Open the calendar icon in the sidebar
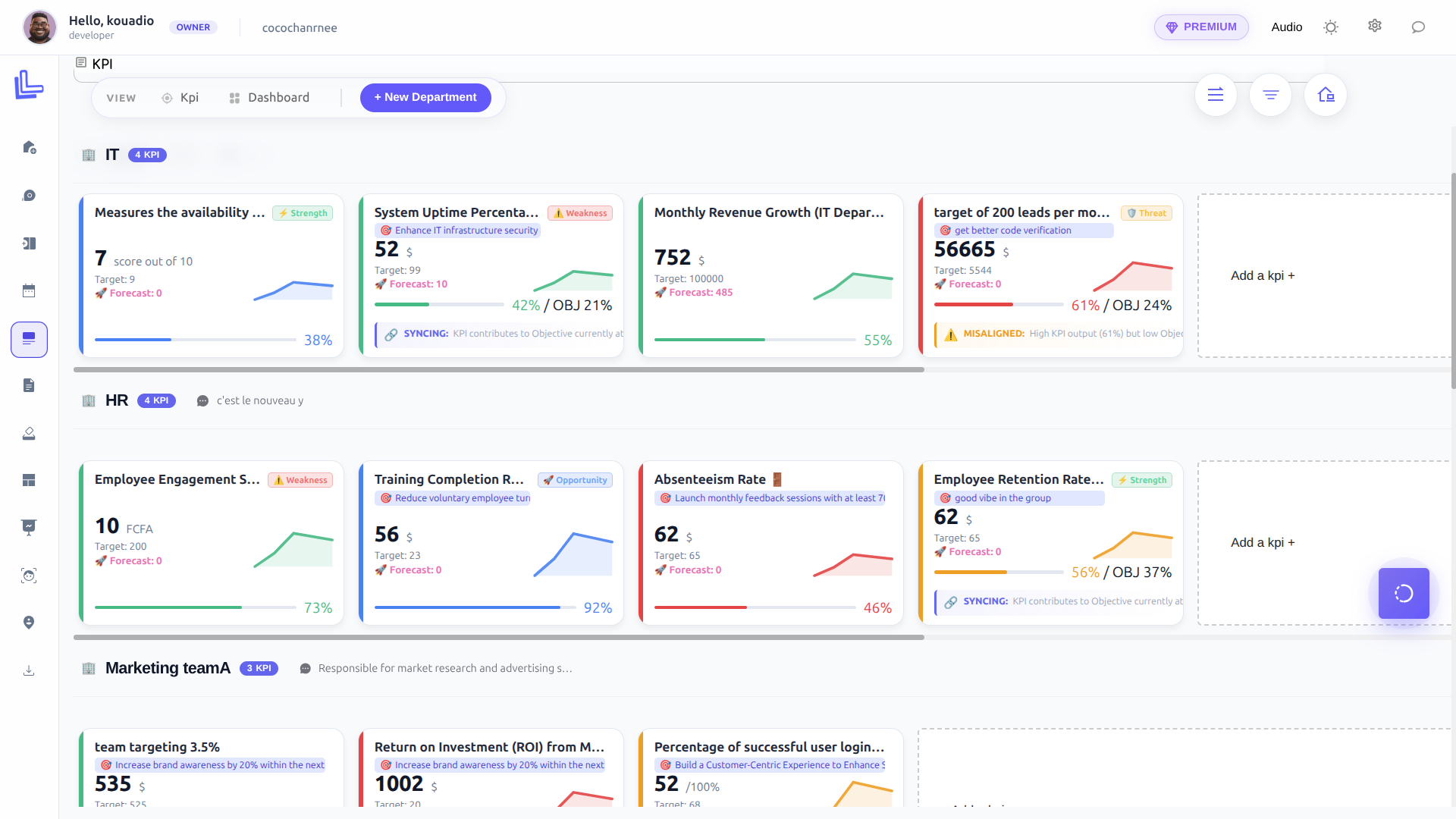Image resolution: width=1456 pixels, height=819 pixels. click(29, 290)
